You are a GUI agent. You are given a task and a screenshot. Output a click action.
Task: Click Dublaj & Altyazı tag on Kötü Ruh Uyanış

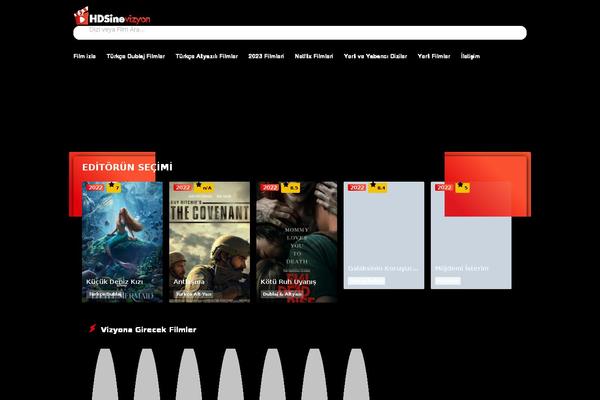pyautogui.click(x=282, y=294)
